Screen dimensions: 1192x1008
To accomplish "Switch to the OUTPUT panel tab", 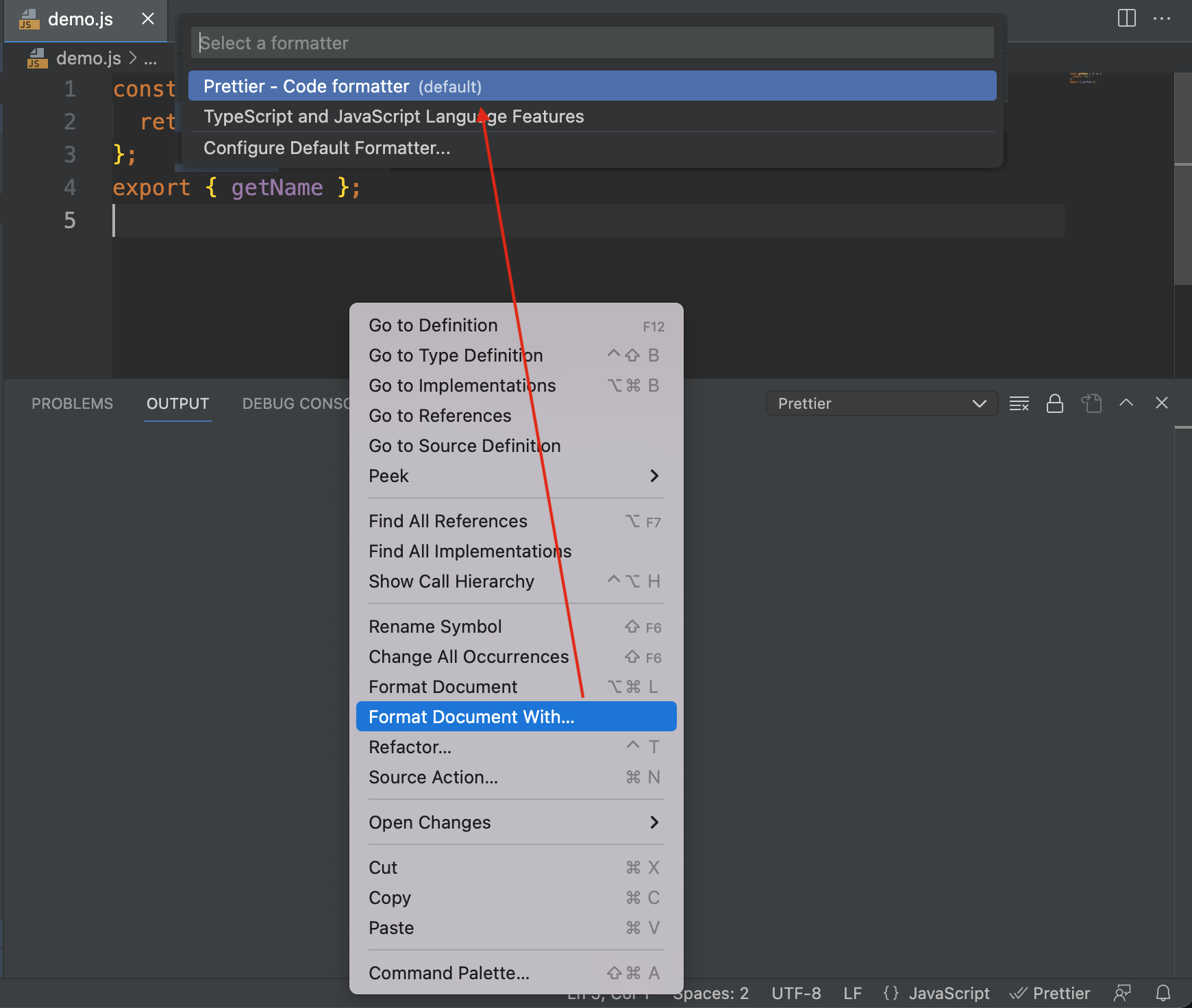I will point(177,404).
